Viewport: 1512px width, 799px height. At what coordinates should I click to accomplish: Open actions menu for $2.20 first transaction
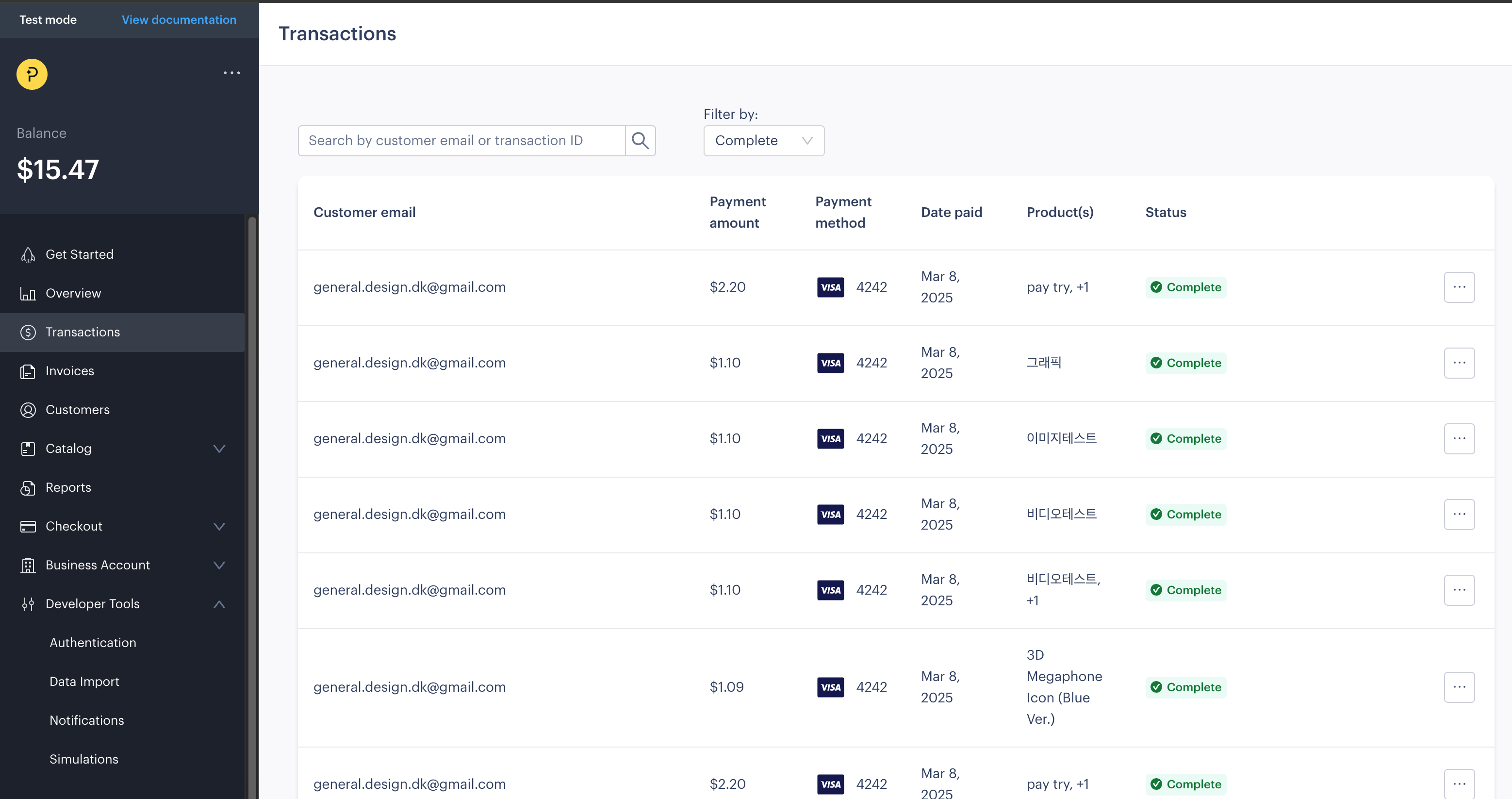tap(1459, 287)
